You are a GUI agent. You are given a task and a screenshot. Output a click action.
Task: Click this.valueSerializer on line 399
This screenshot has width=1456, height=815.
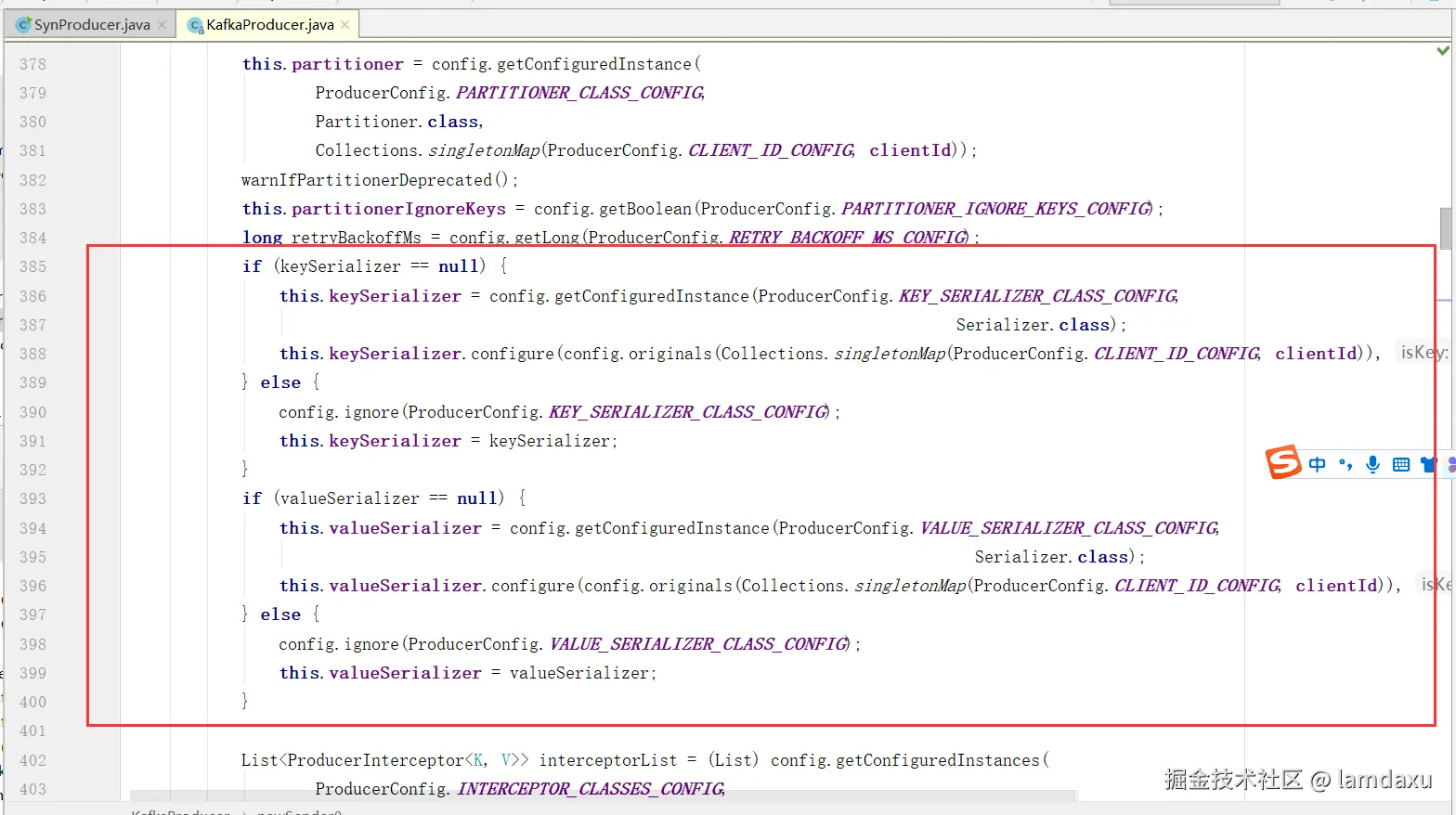tap(381, 673)
